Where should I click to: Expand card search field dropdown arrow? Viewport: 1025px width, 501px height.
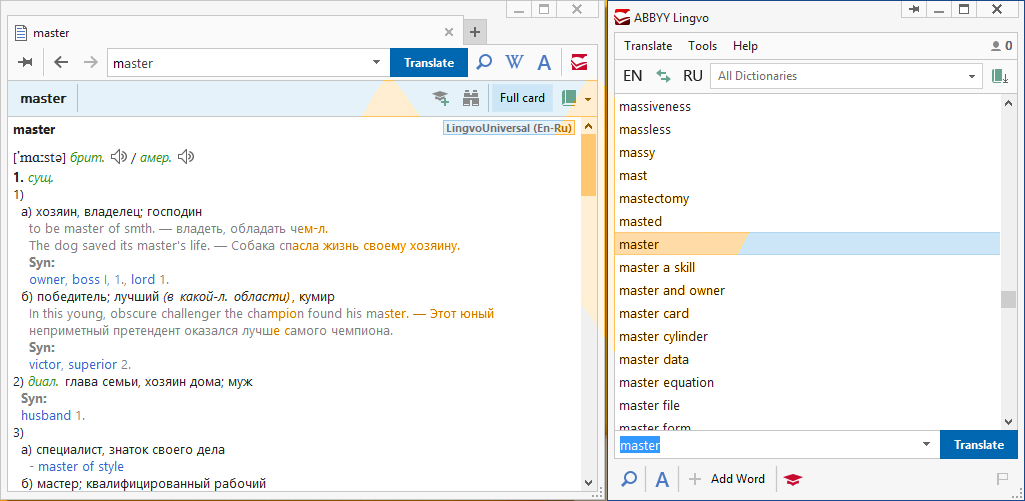click(x=377, y=63)
